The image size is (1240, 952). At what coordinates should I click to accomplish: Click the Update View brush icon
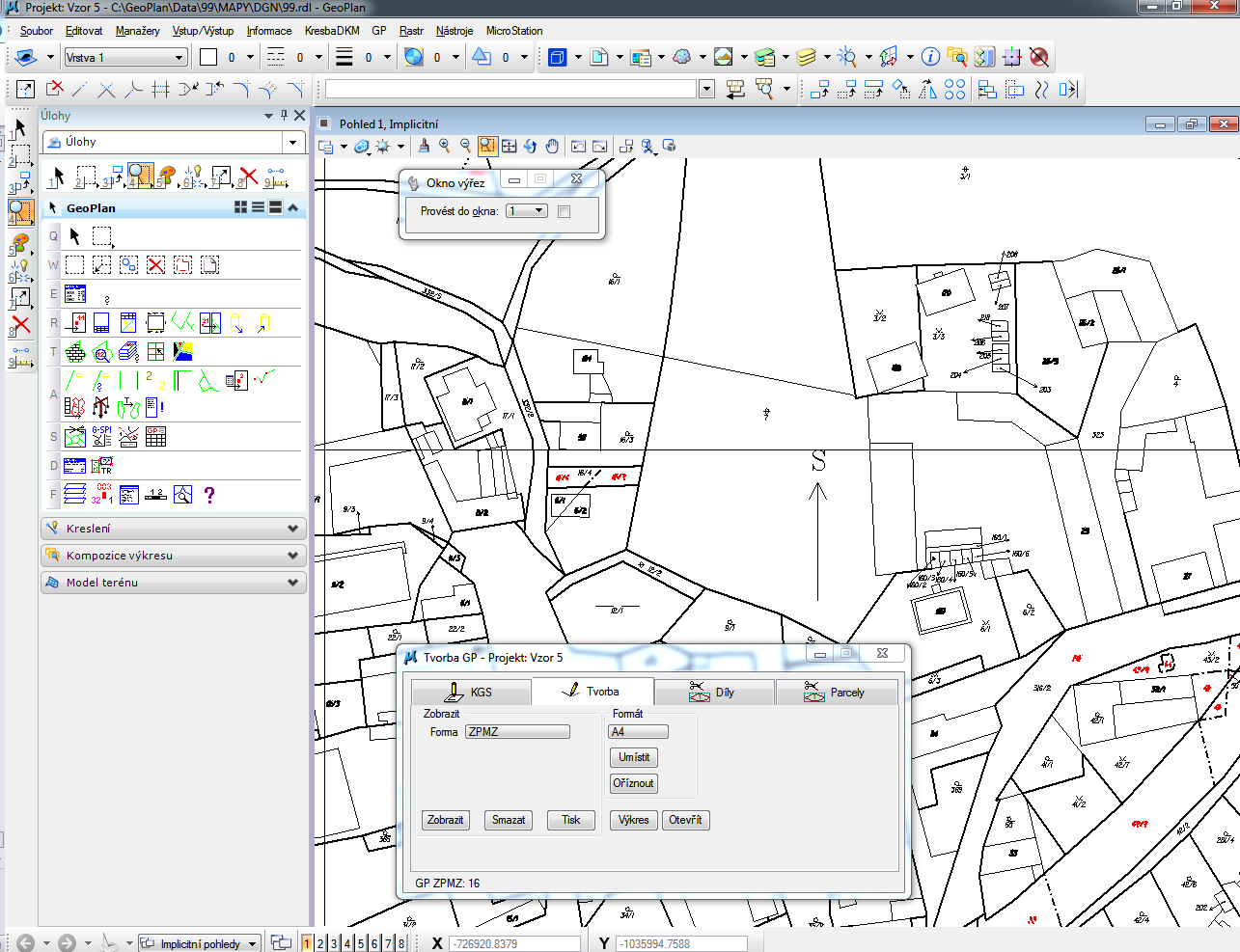click(x=423, y=146)
